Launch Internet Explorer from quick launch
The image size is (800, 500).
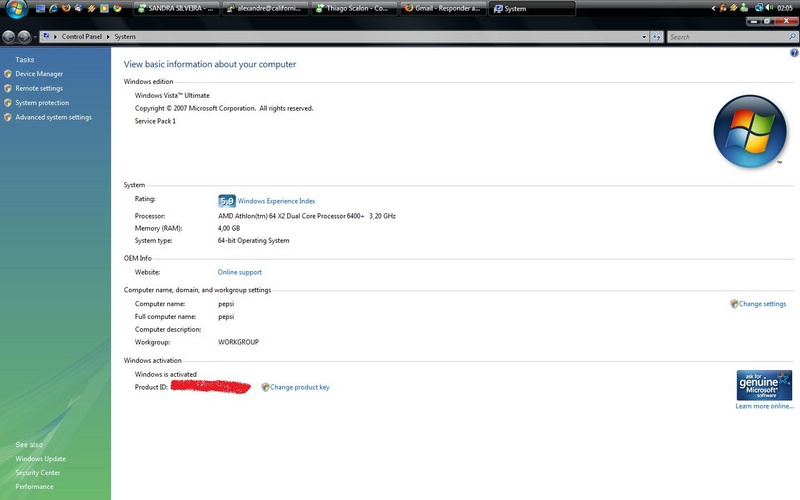[x=53, y=8]
